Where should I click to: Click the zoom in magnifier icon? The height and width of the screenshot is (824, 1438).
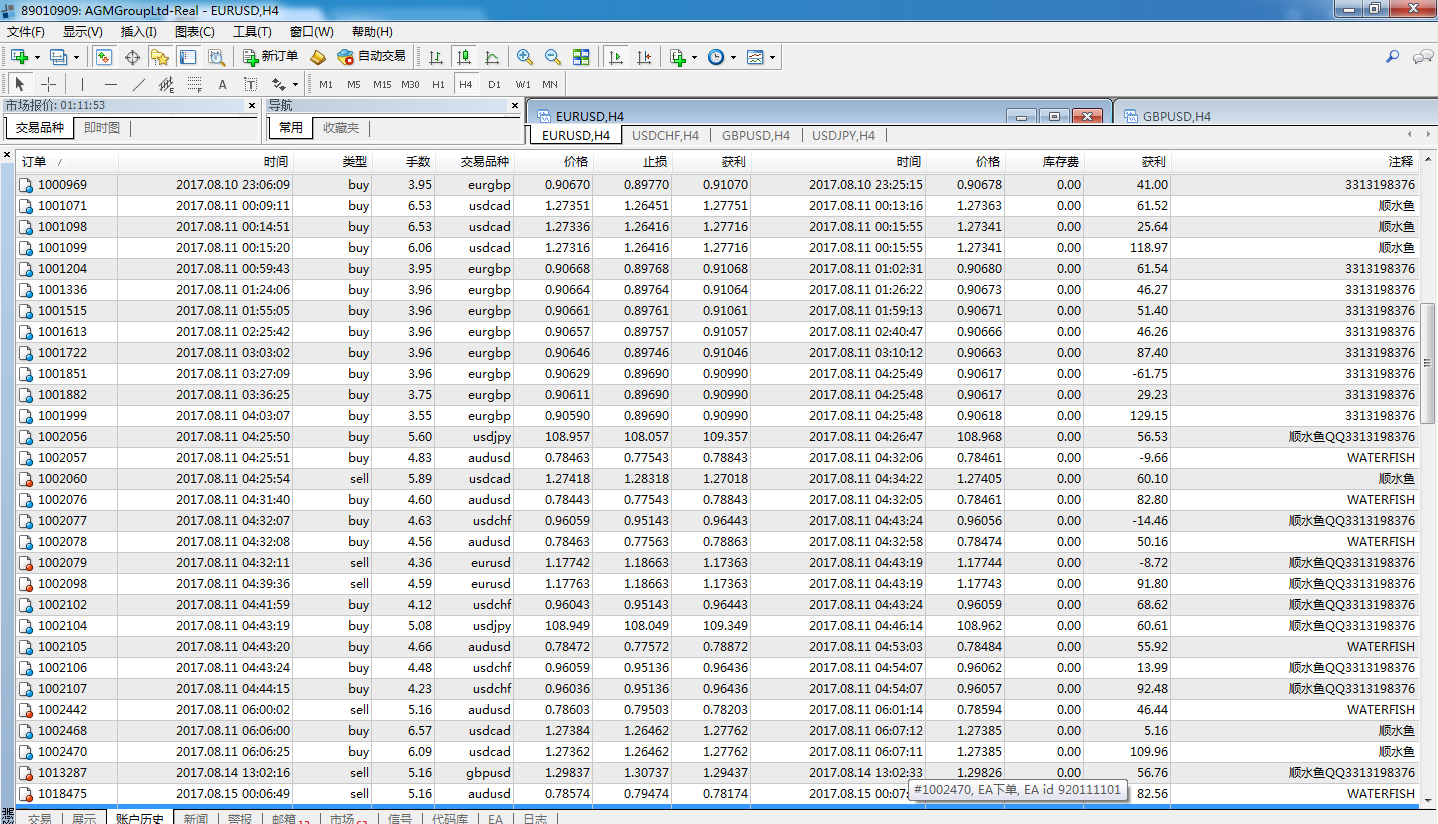[x=525, y=57]
